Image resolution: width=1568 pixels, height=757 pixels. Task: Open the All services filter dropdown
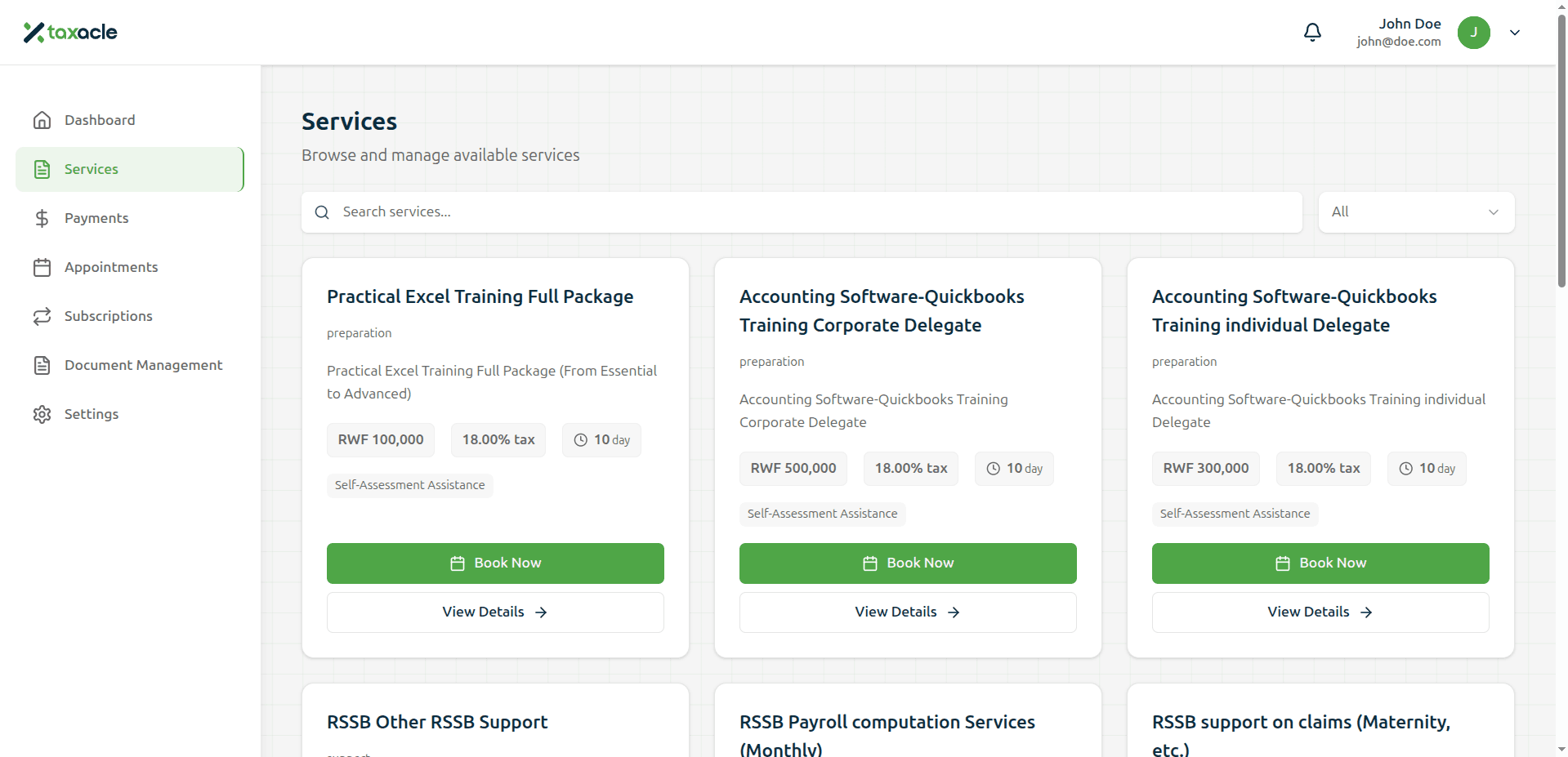(1416, 212)
